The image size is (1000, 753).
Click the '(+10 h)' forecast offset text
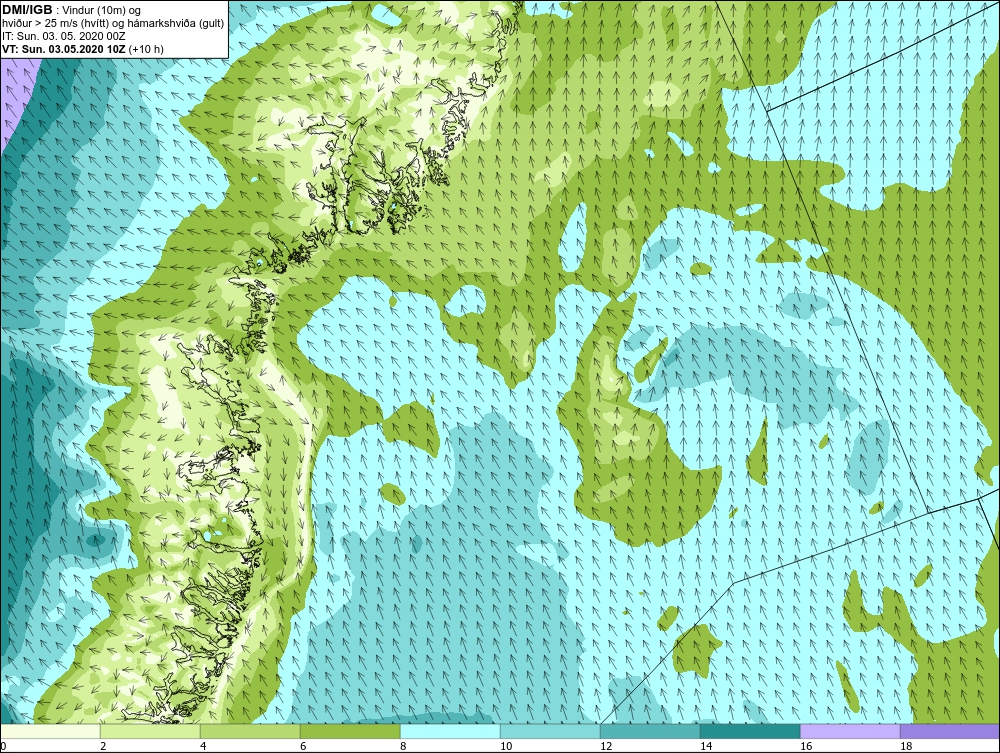click(146, 49)
